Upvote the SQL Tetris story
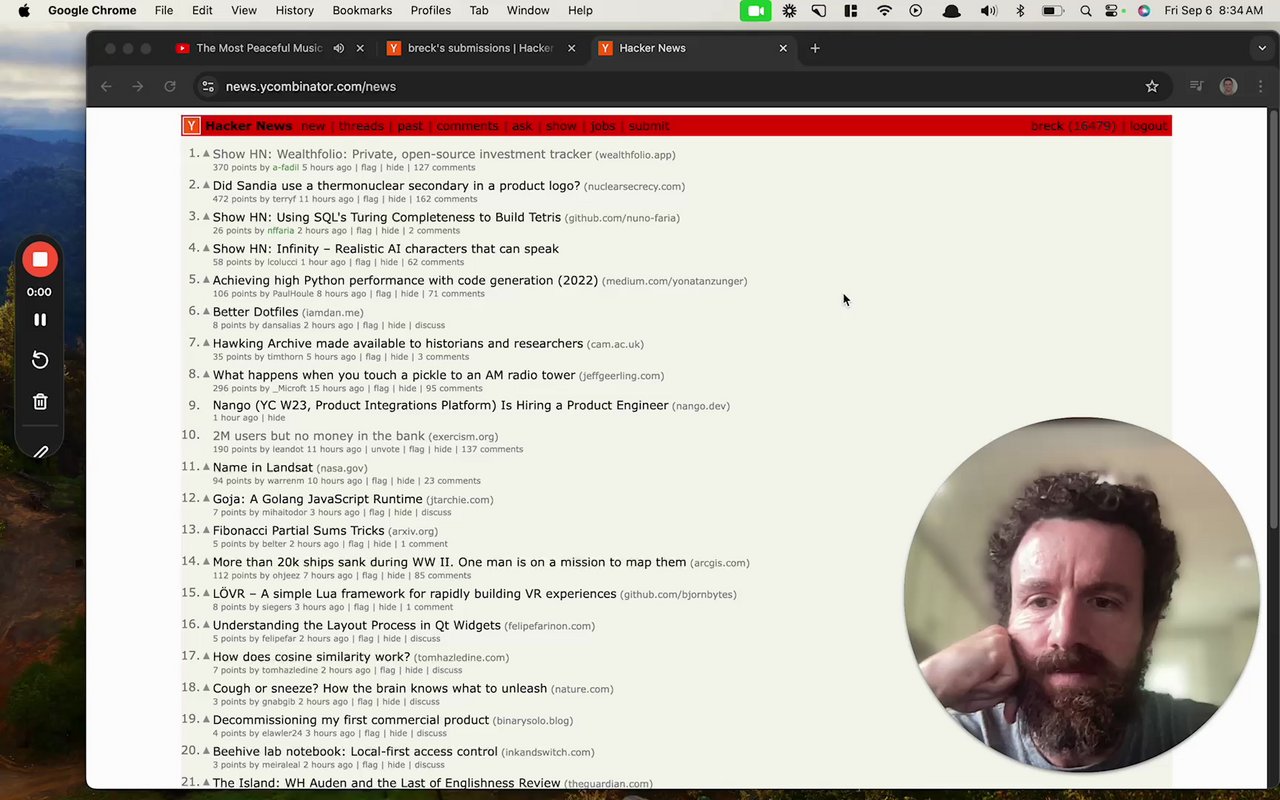 [x=207, y=217]
